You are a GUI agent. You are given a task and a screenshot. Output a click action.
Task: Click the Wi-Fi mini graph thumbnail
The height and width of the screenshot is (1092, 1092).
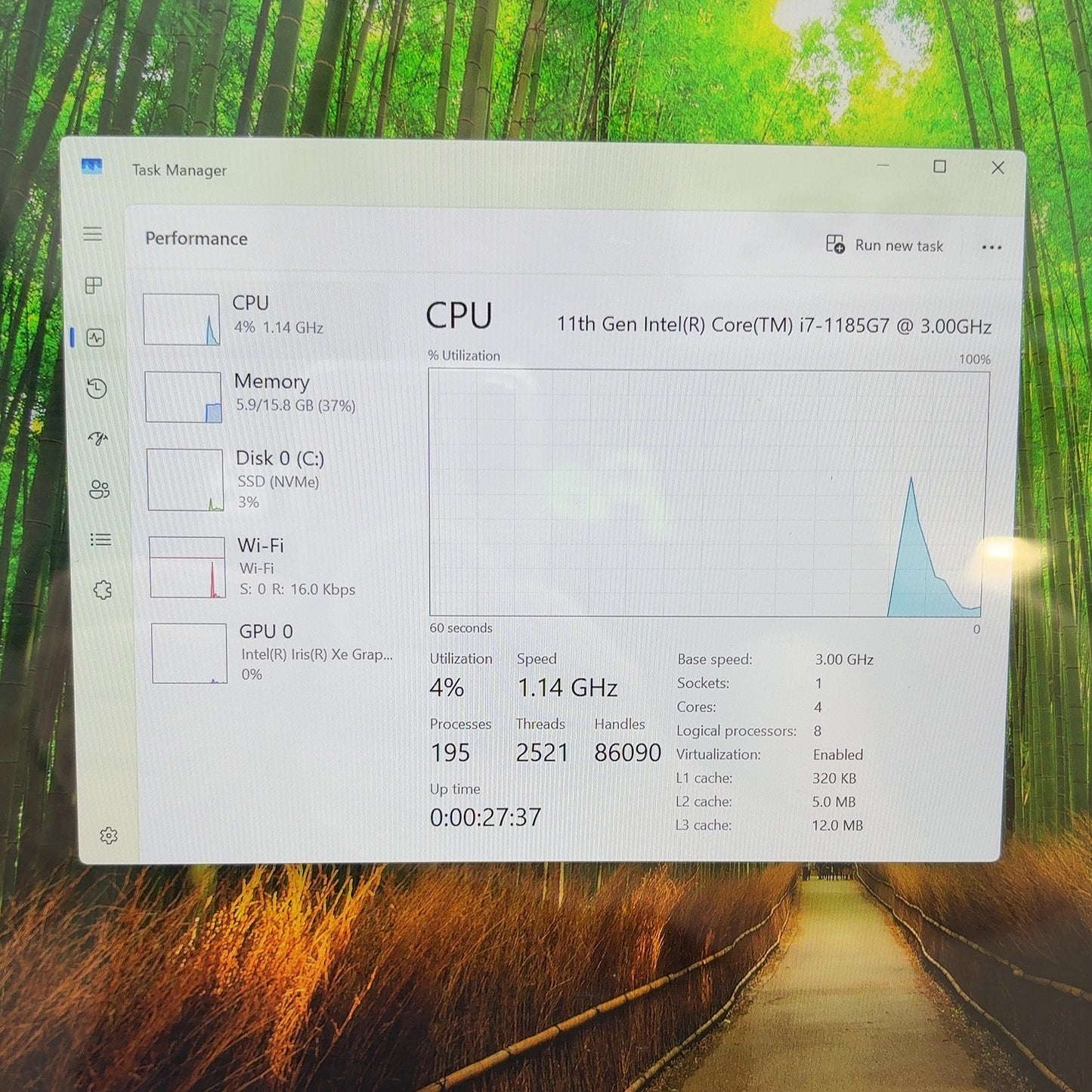(187, 568)
